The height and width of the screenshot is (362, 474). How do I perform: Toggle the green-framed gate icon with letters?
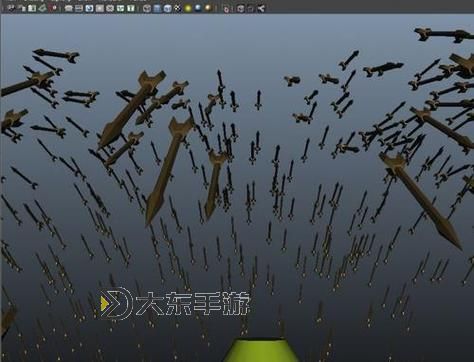(x=120, y=8)
